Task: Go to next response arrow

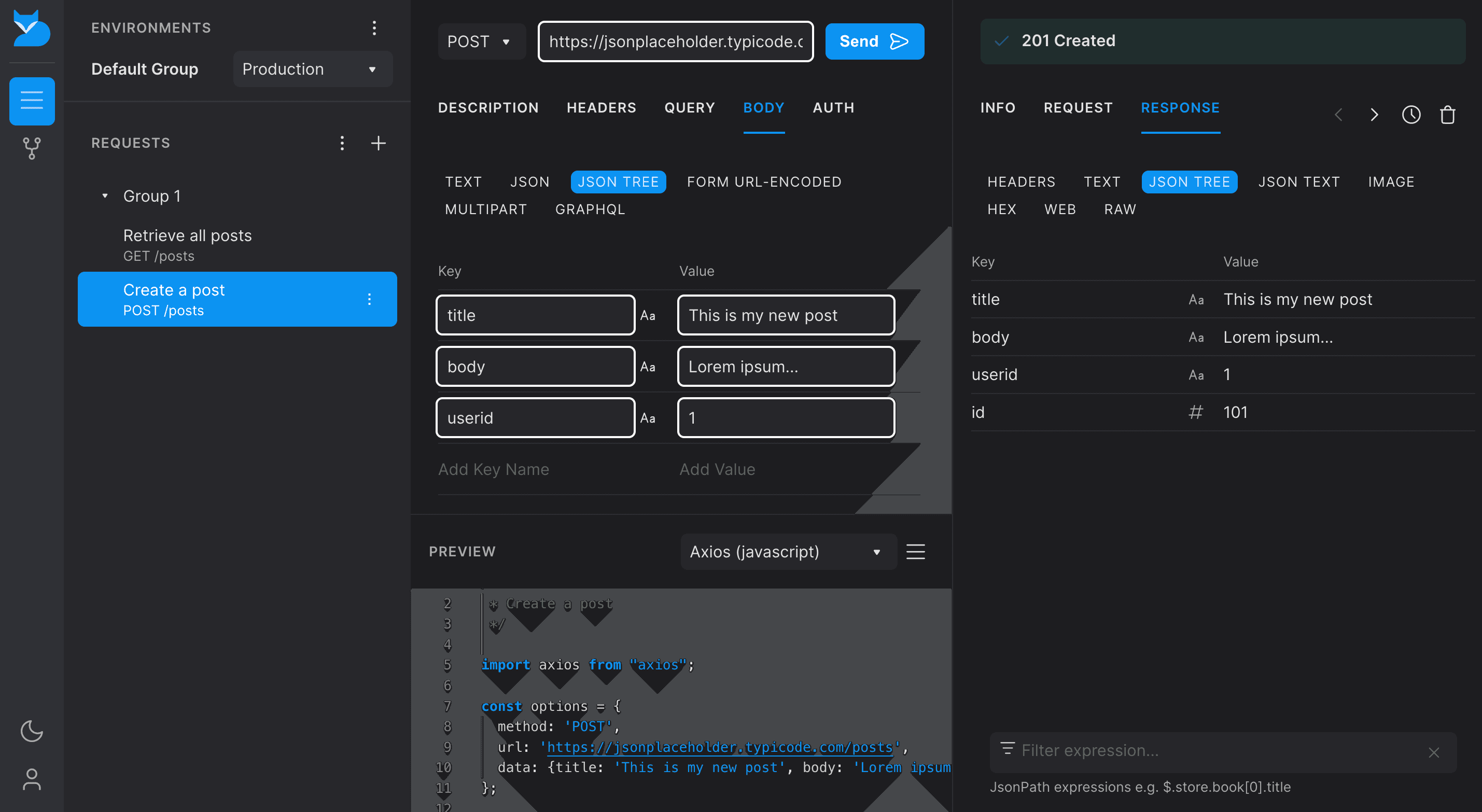Action: coord(1375,115)
